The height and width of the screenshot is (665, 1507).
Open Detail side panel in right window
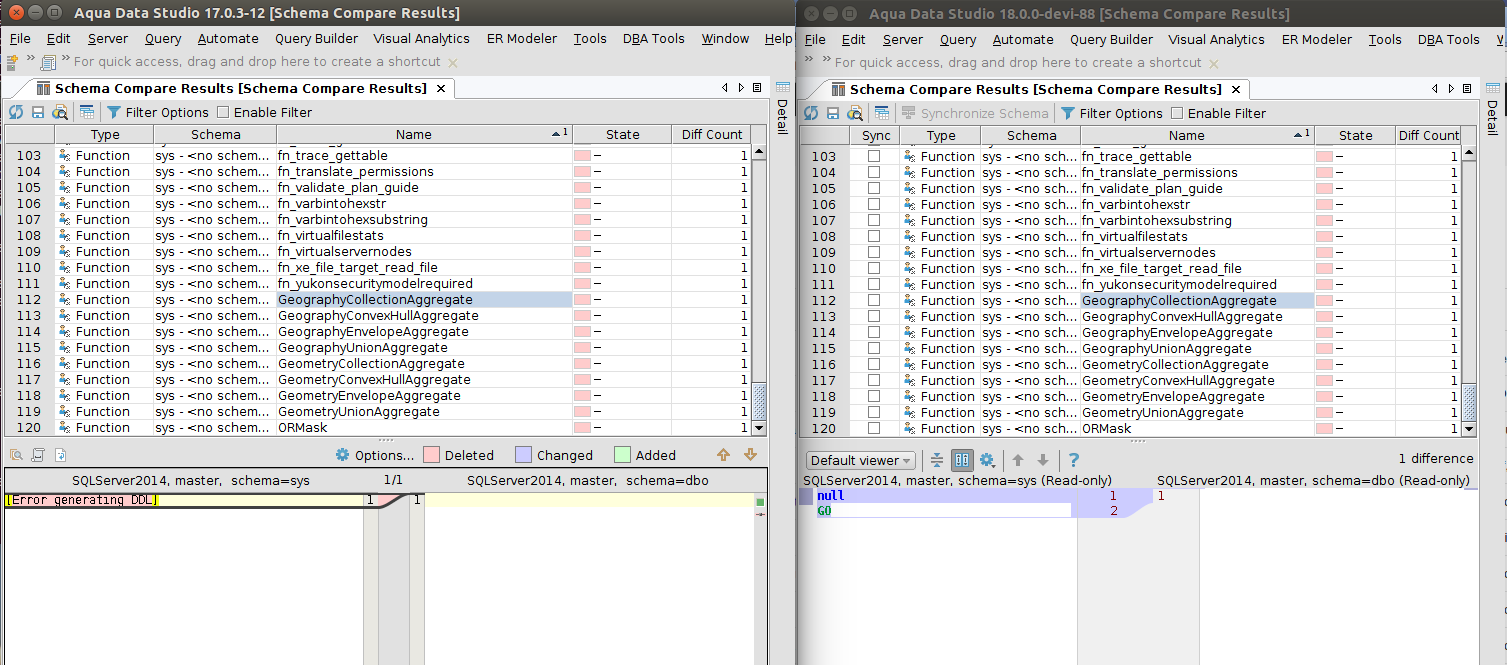[1491, 110]
